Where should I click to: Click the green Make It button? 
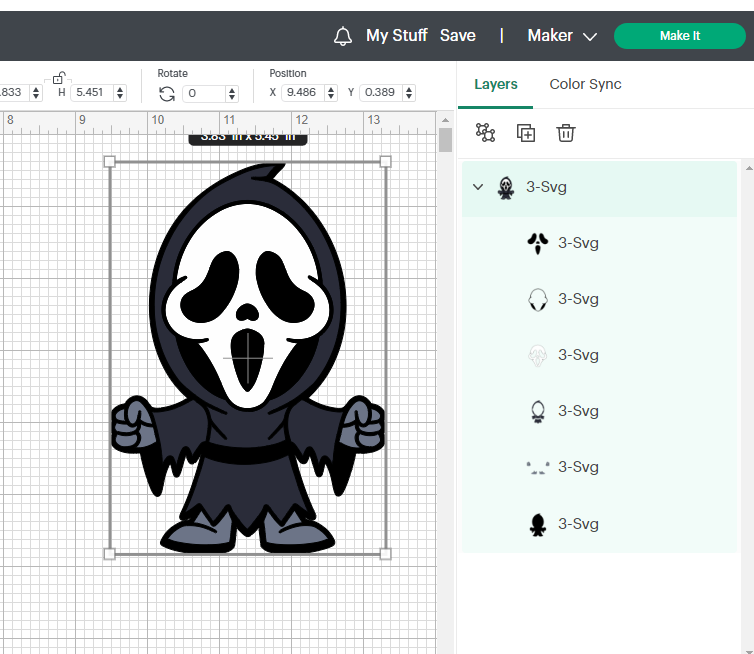(679, 36)
